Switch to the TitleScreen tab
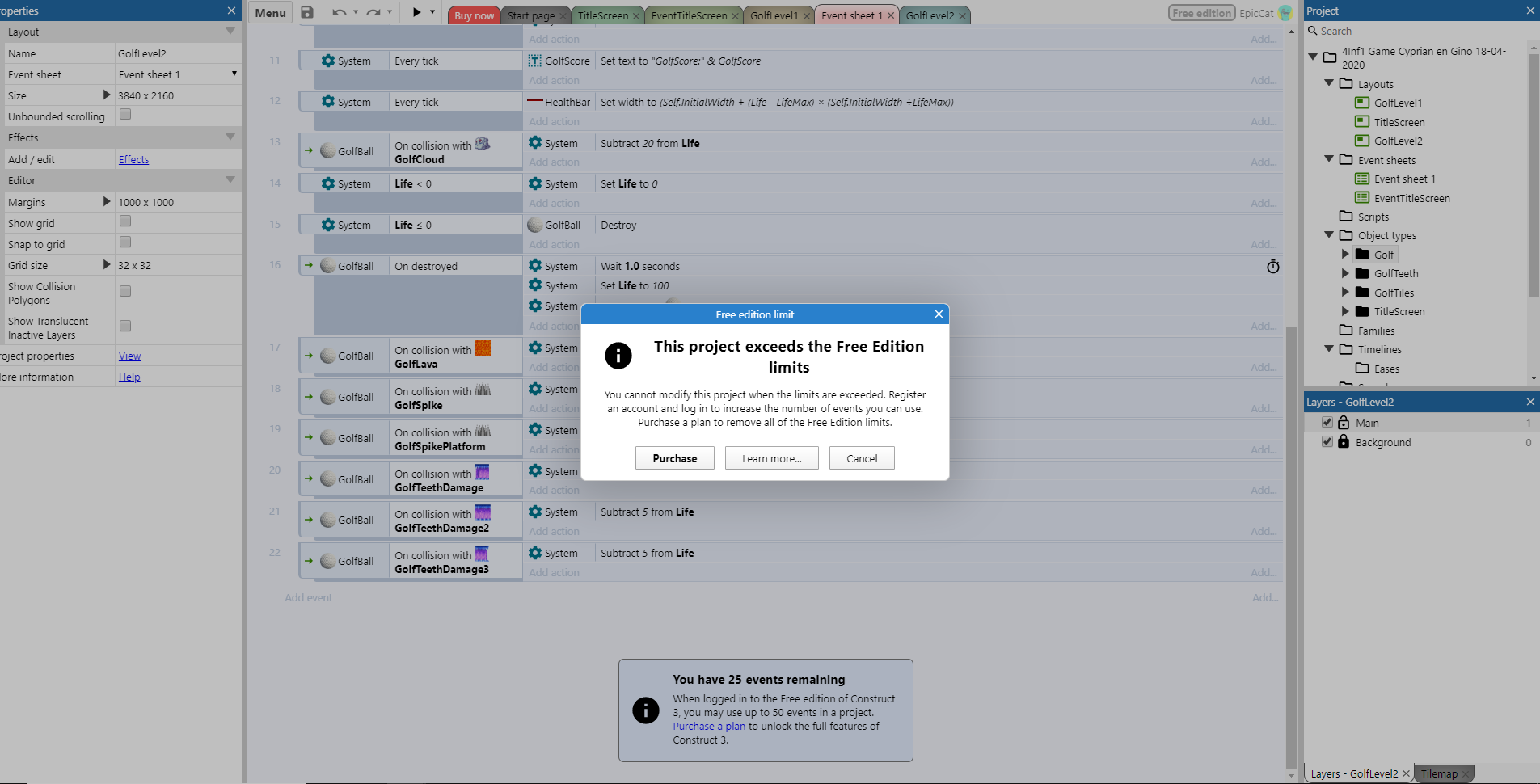This screenshot has height=784, width=1540. tap(602, 15)
